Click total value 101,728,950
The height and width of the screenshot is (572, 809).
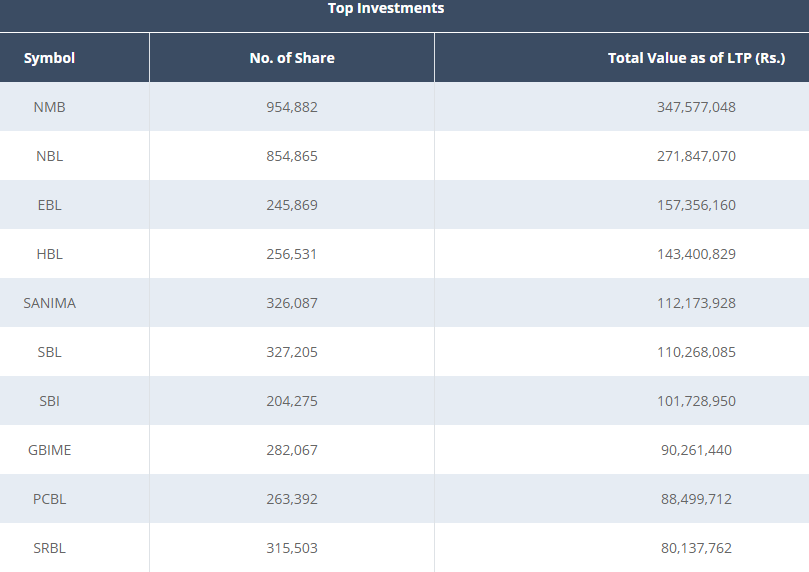tap(697, 401)
